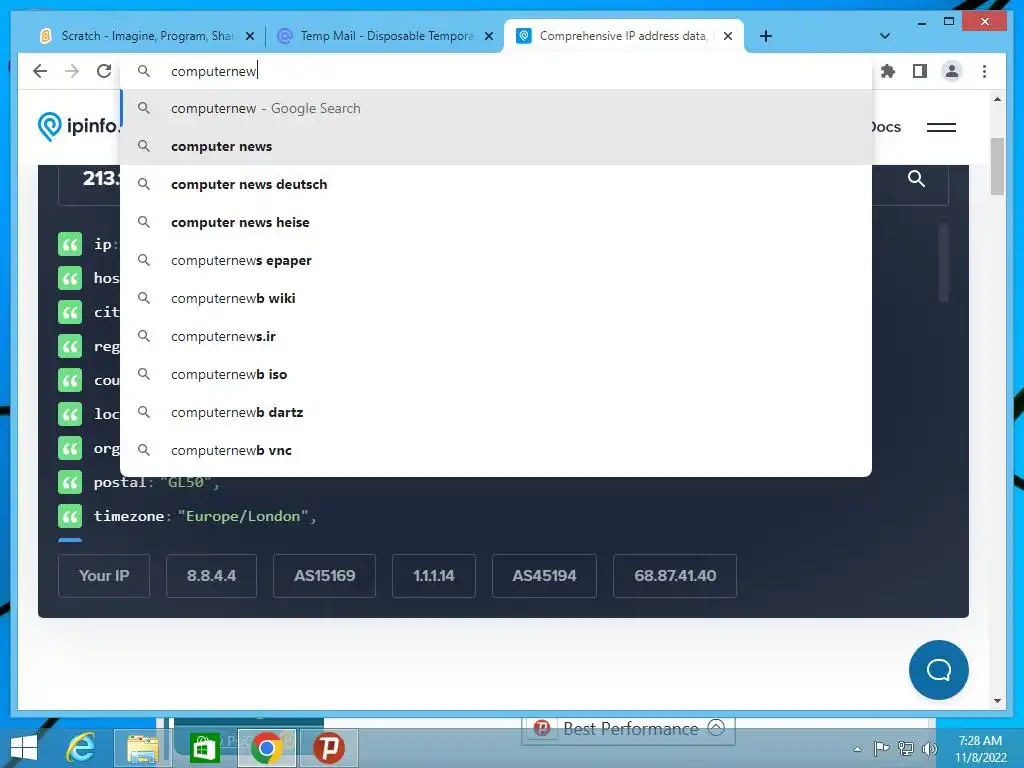
Task: Click in the address bar text field
Action: 496,71
